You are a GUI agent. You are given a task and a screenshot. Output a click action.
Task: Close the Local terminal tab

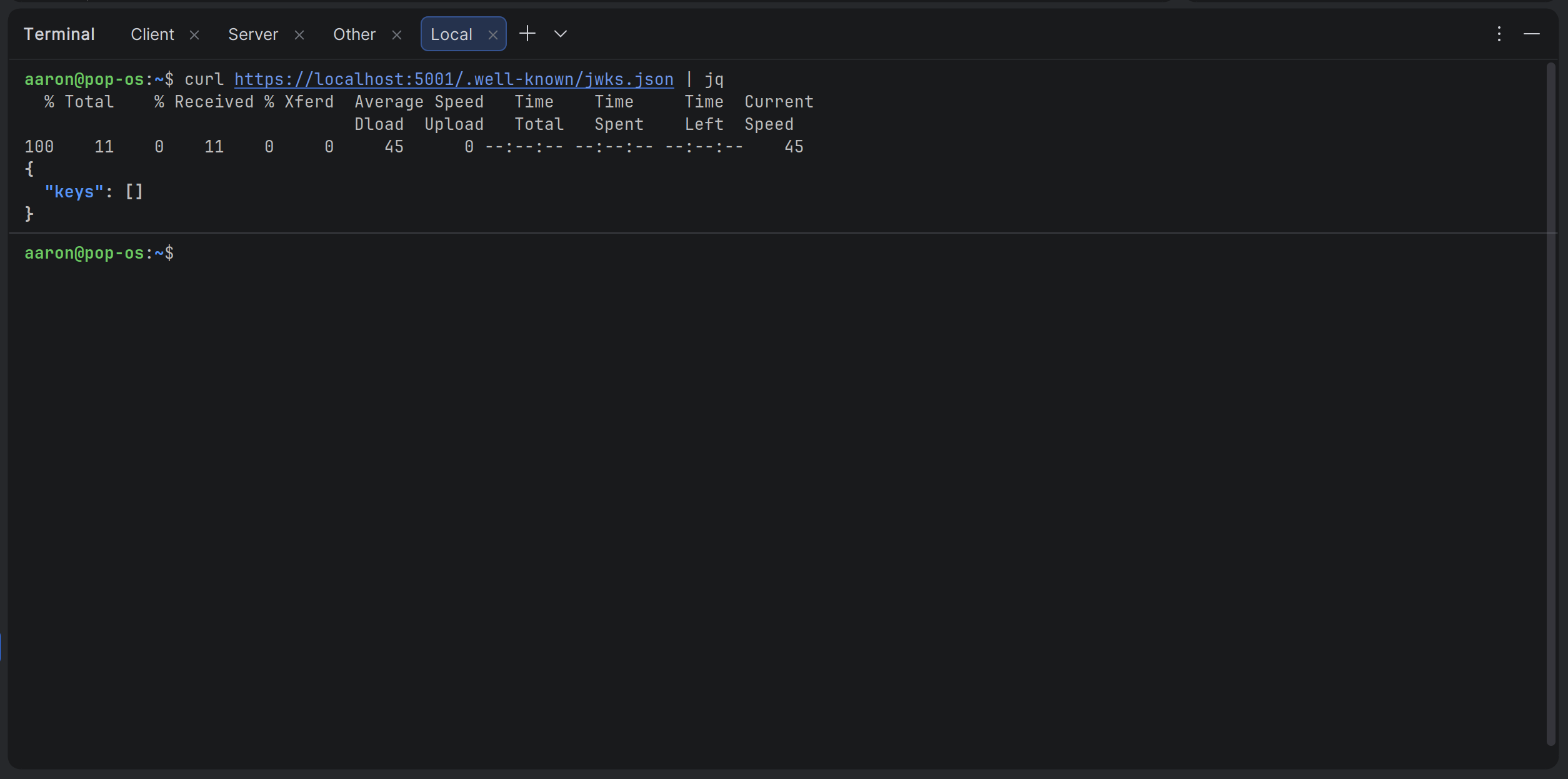pyautogui.click(x=493, y=35)
